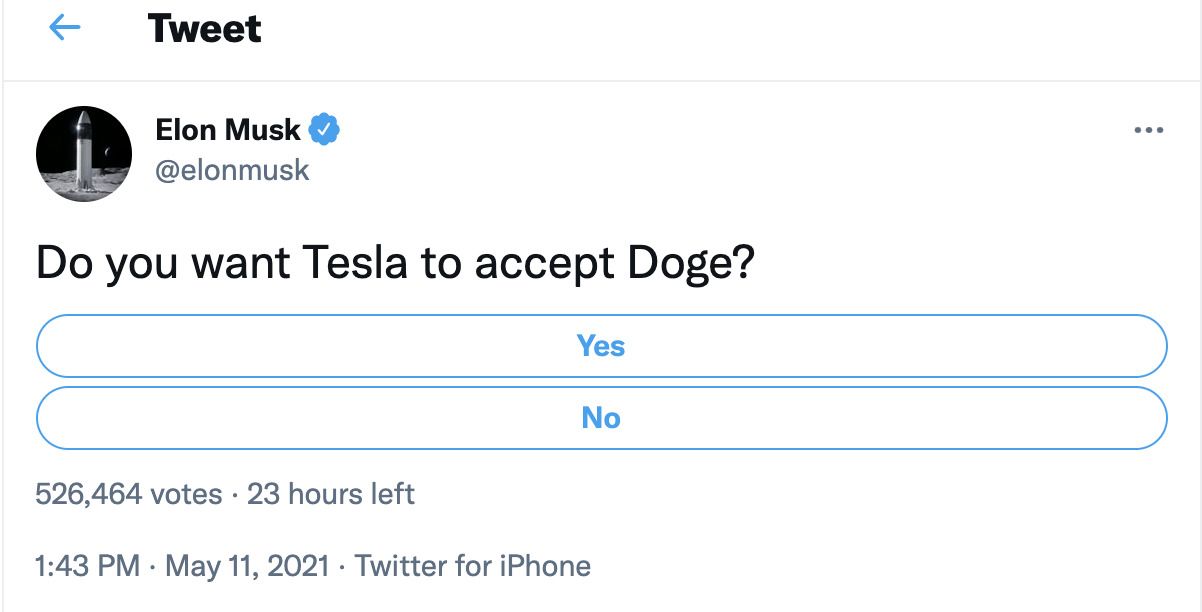Screen dimensions: 1202x612
Task: Click the blue verified badge
Action: point(324,129)
